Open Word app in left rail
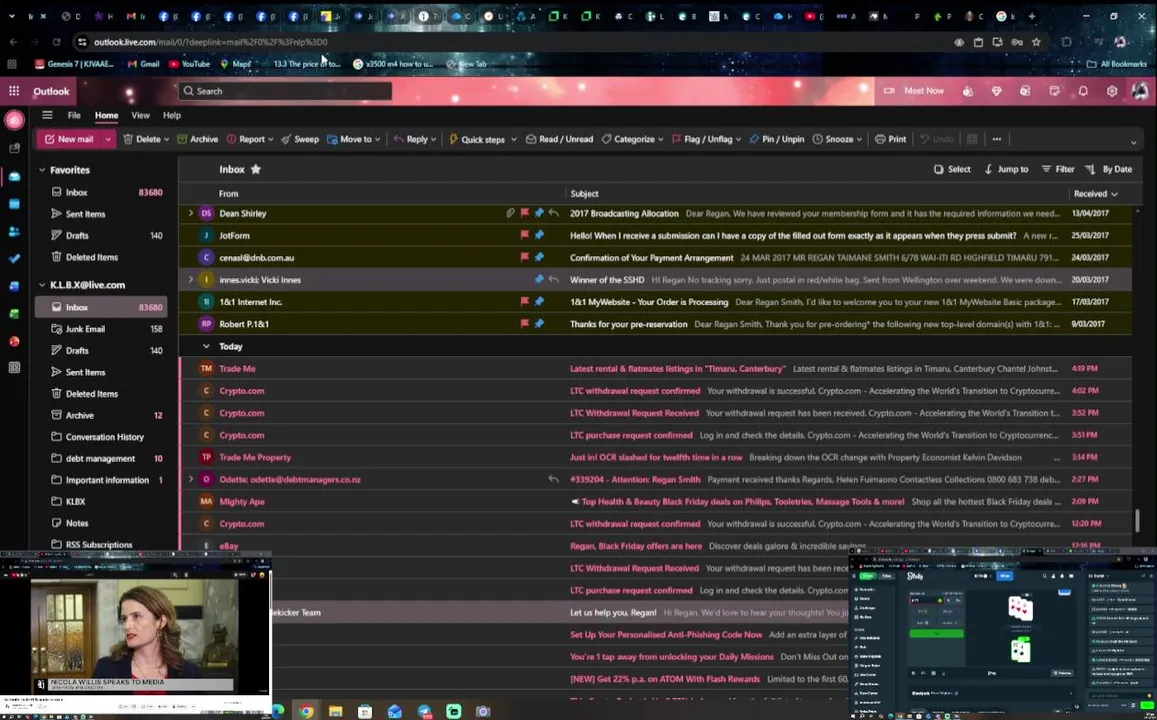1157x720 pixels. pyautogui.click(x=14, y=286)
